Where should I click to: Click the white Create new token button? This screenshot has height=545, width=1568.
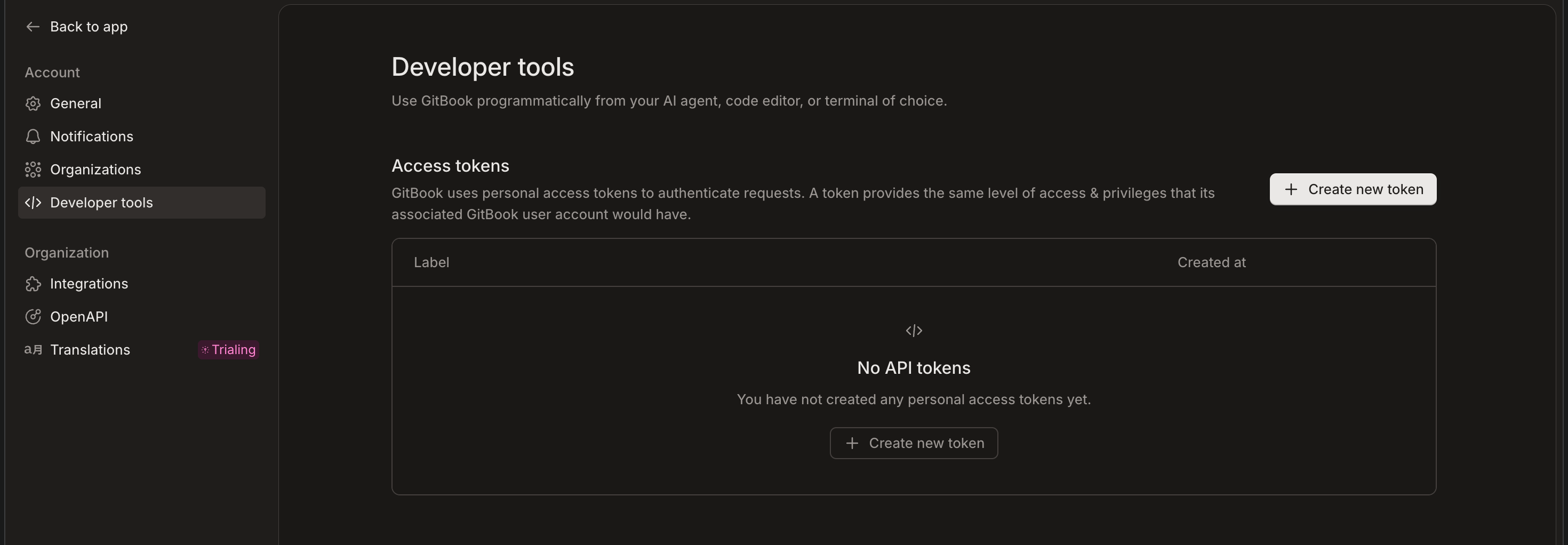coord(1353,189)
